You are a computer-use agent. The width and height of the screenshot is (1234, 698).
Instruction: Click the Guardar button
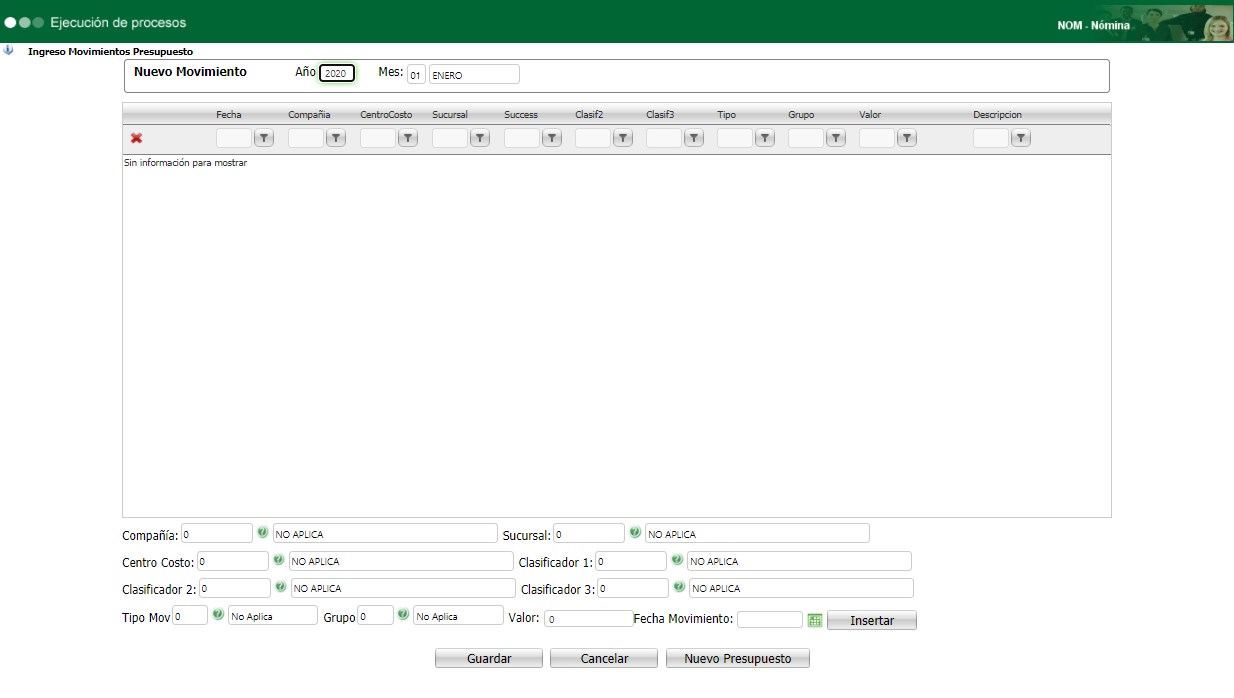489,659
